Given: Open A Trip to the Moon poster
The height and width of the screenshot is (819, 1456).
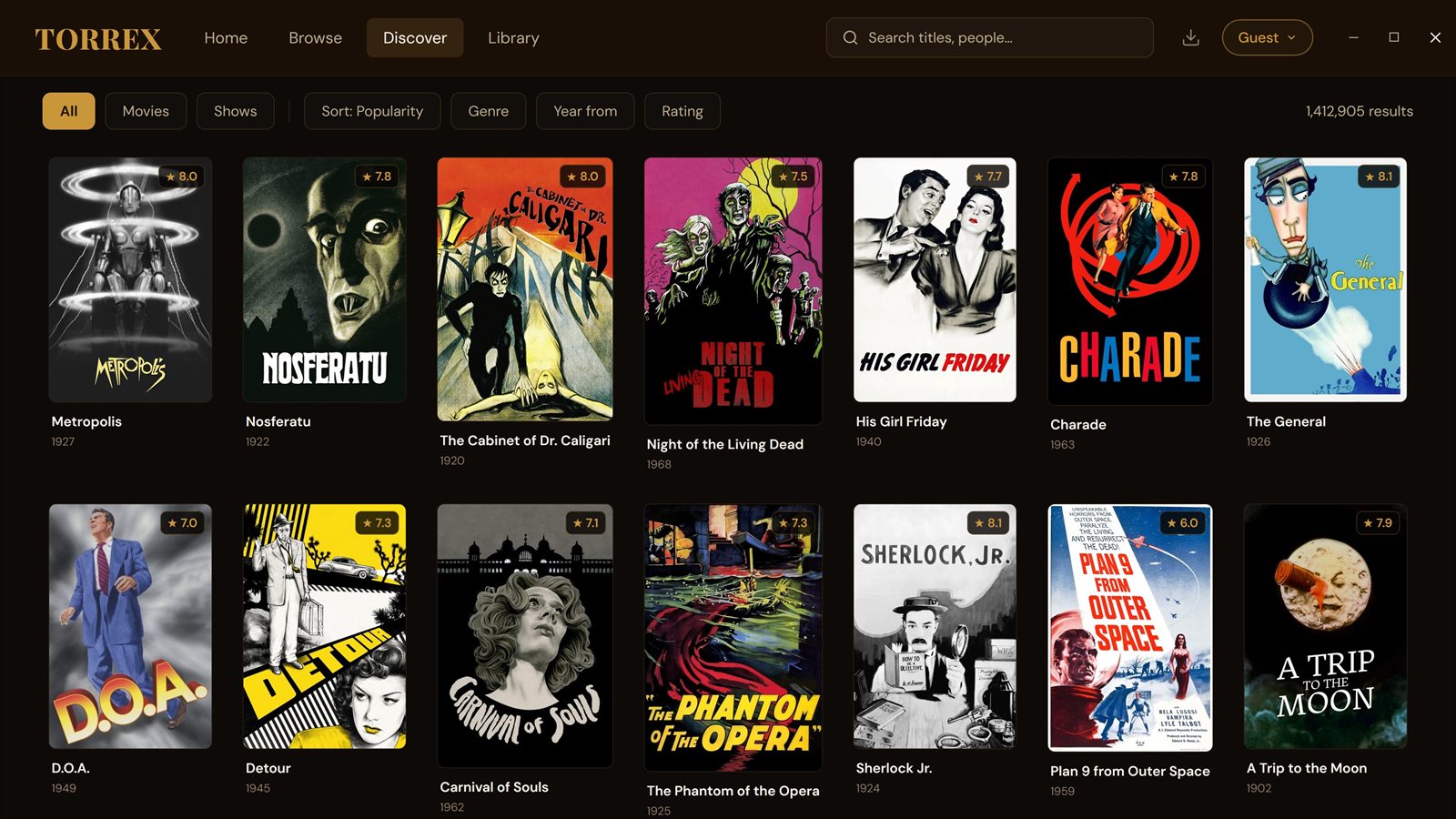Looking at the screenshot, I should 1325,626.
